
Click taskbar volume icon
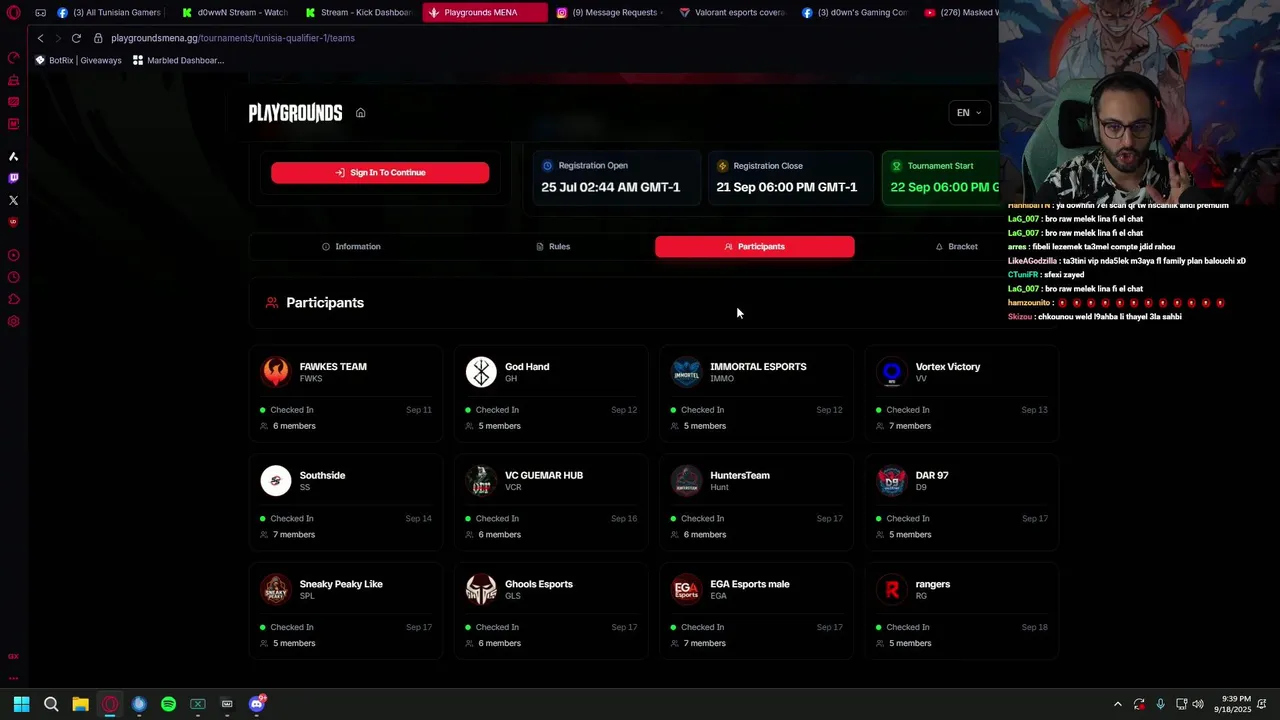pyautogui.click(x=1198, y=704)
